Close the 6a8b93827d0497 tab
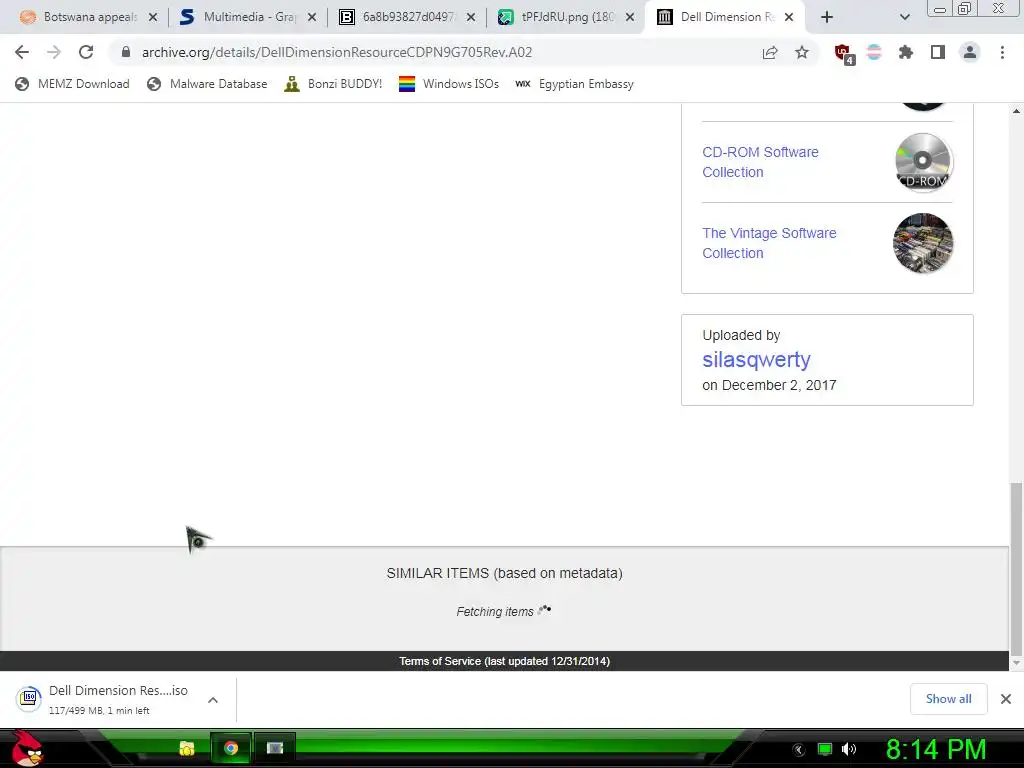1024x768 pixels. [x=471, y=17]
